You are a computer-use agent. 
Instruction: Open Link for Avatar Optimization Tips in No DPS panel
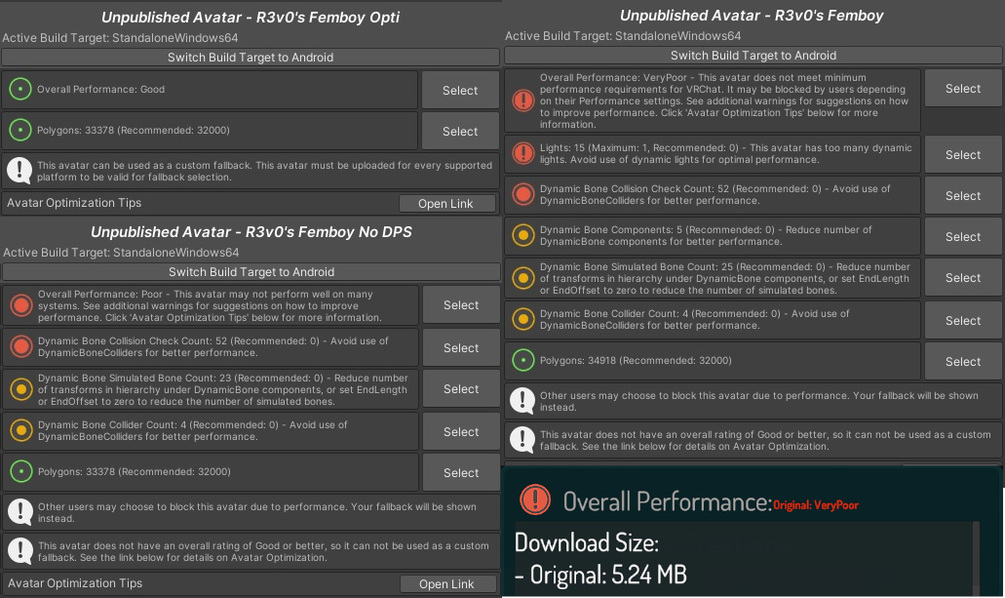(x=447, y=584)
